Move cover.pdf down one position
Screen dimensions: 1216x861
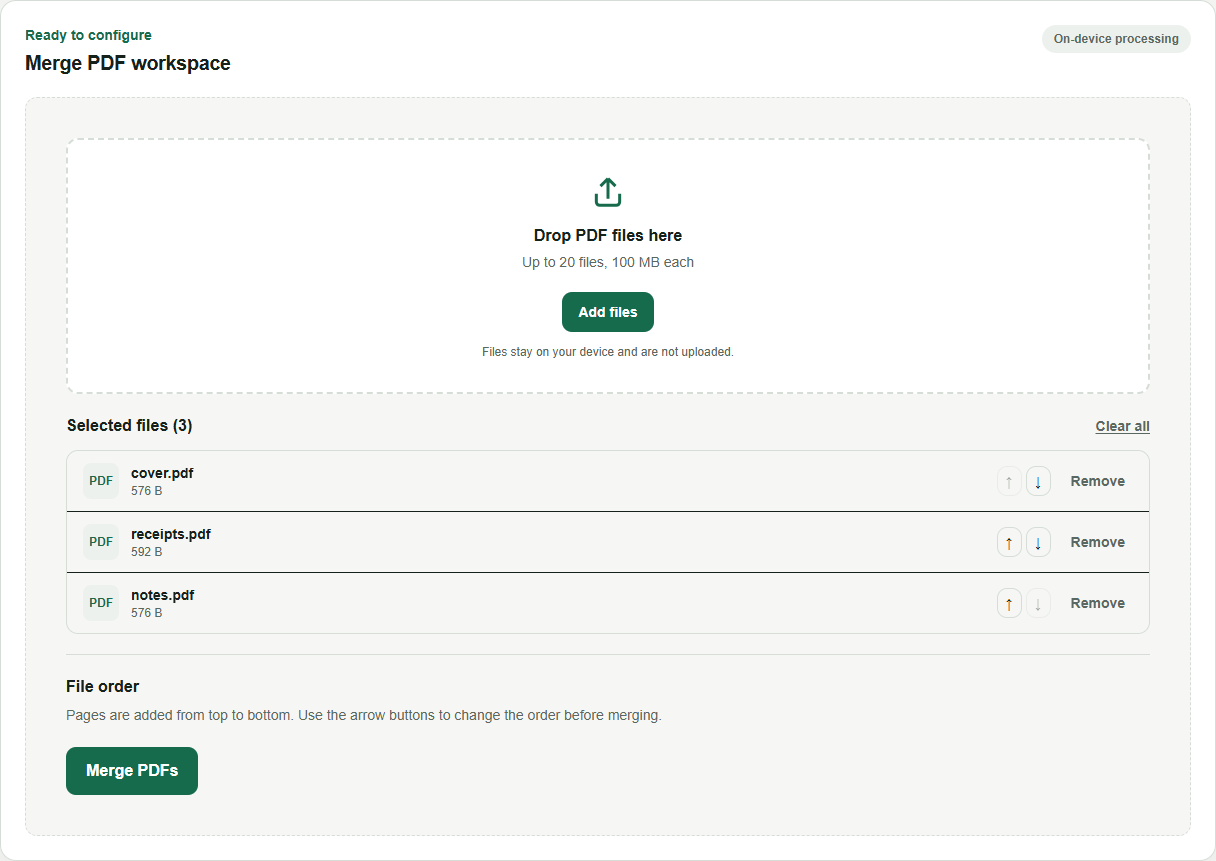coord(1038,481)
